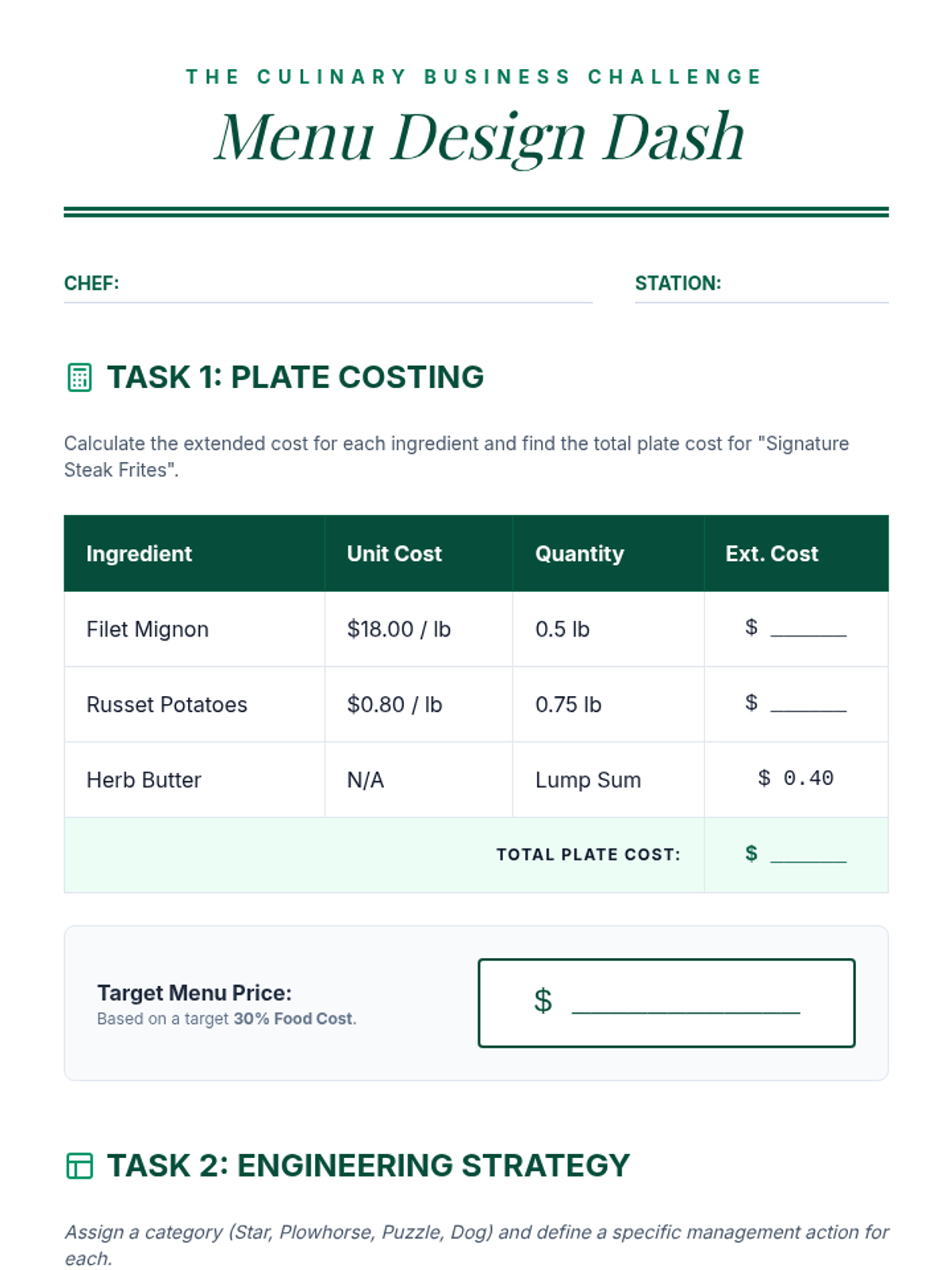Click the Target Menu Price entry box
This screenshot has width=952, height=1270.
pyautogui.click(x=666, y=1003)
